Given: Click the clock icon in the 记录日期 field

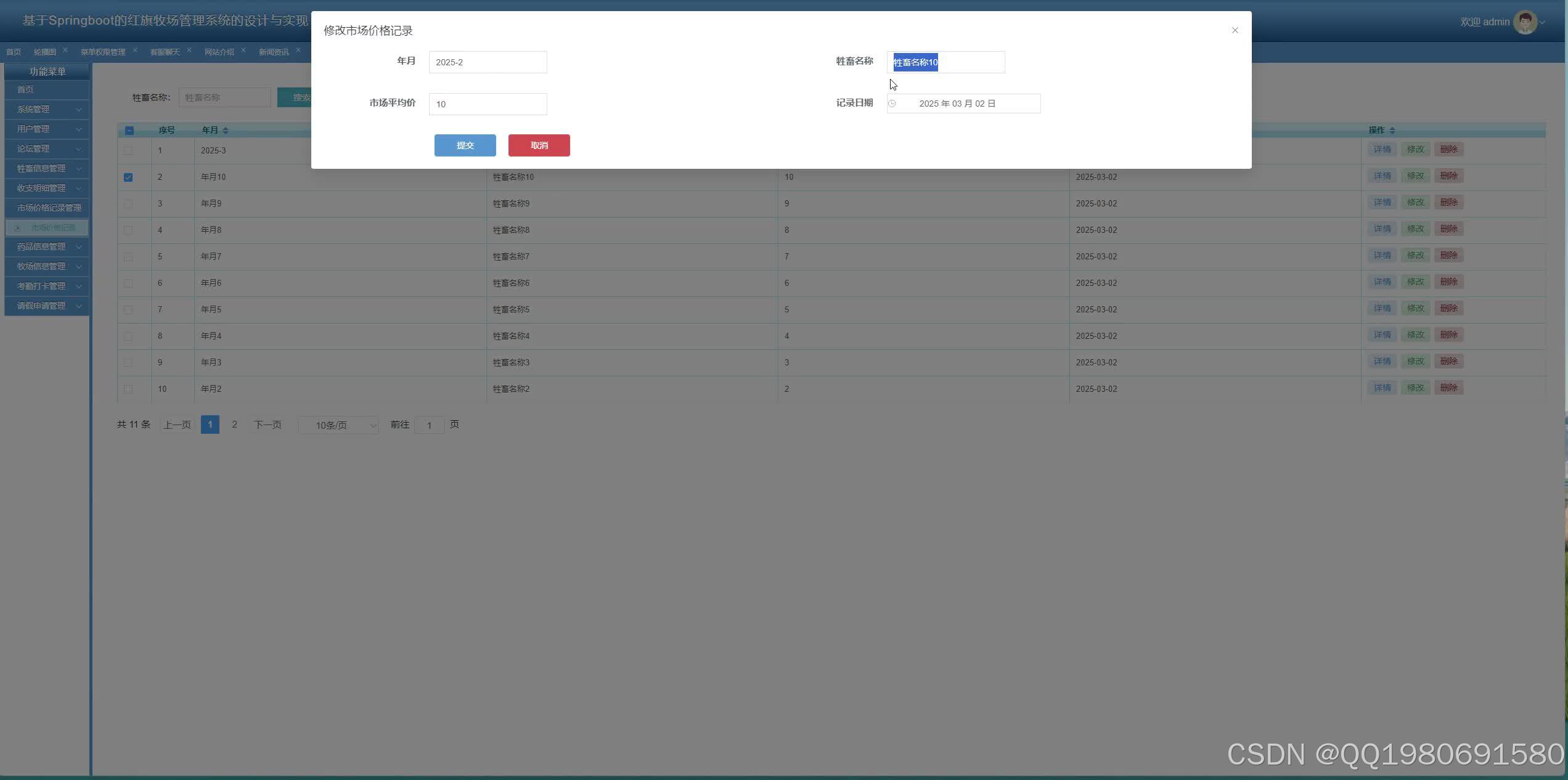Looking at the screenshot, I should [x=892, y=104].
